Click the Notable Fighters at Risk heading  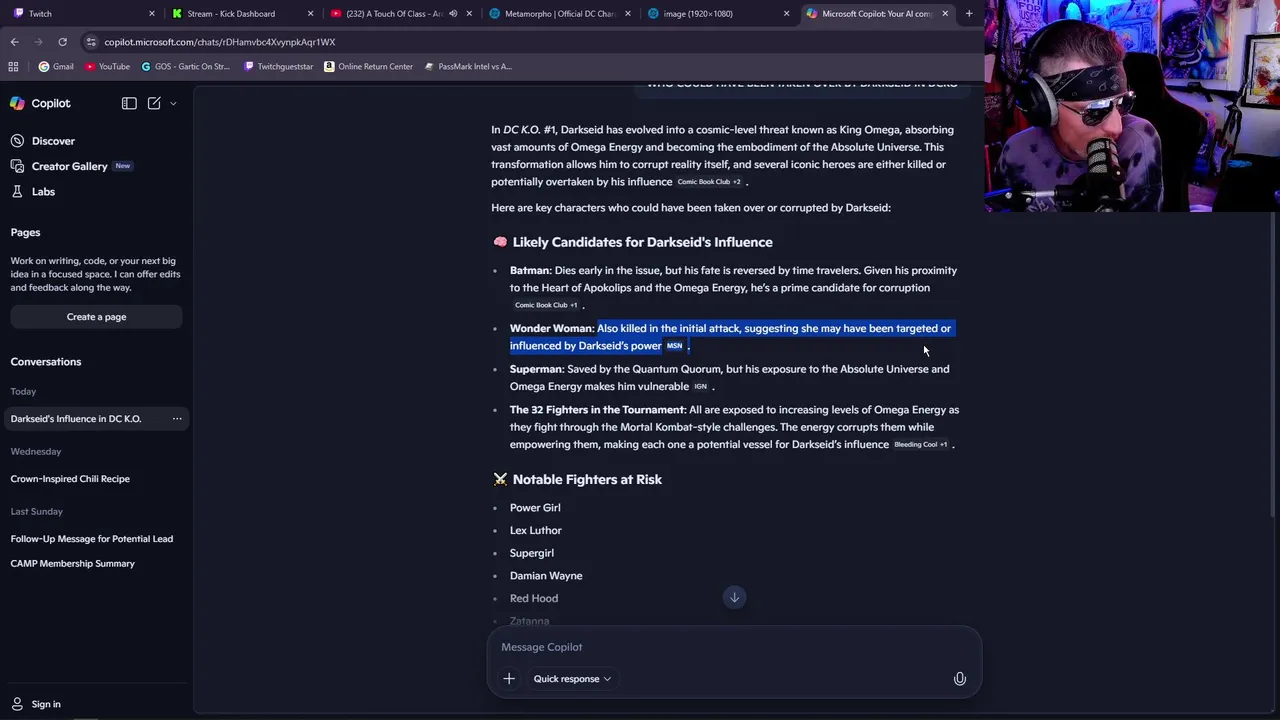pyautogui.click(x=587, y=480)
